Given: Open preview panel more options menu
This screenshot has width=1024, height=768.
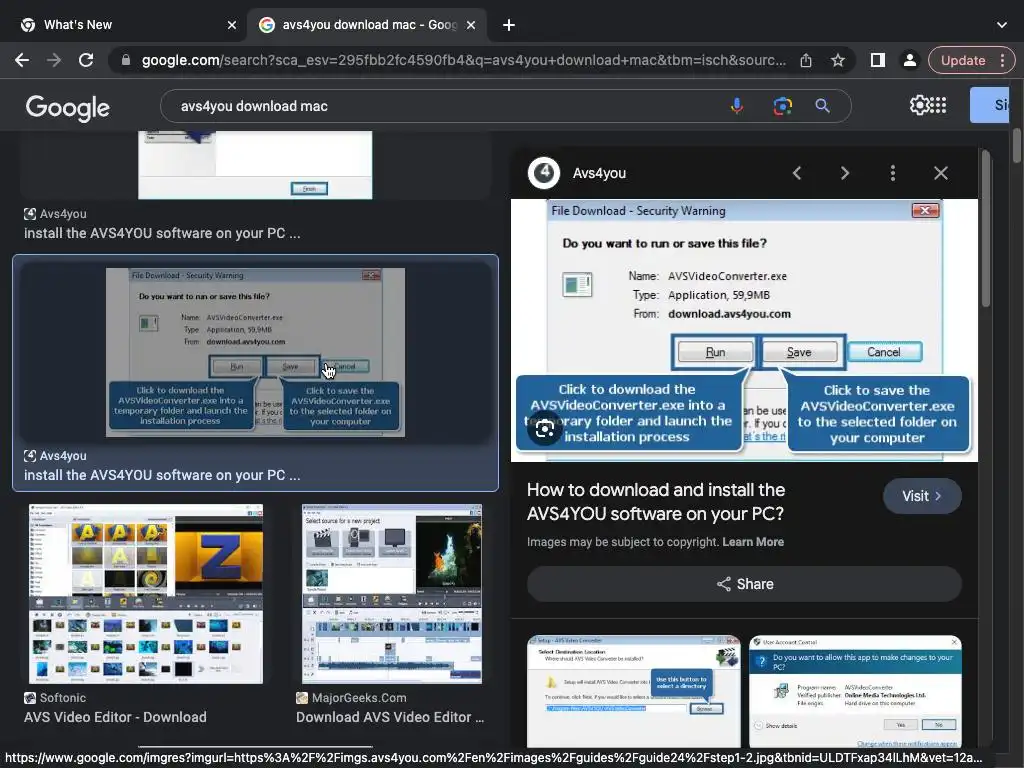Looking at the screenshot, I should [x=893, y=173].
